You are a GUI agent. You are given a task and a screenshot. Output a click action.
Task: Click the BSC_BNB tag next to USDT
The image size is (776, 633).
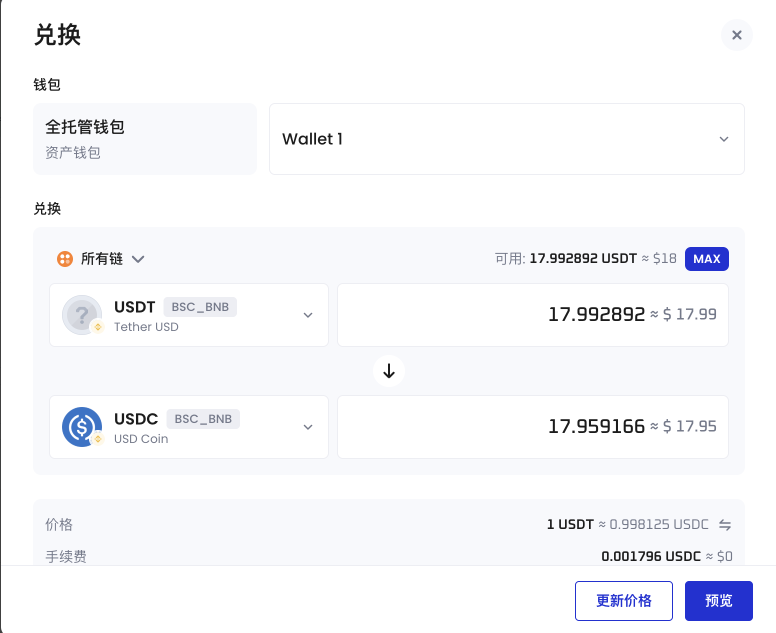click(200, 307)
